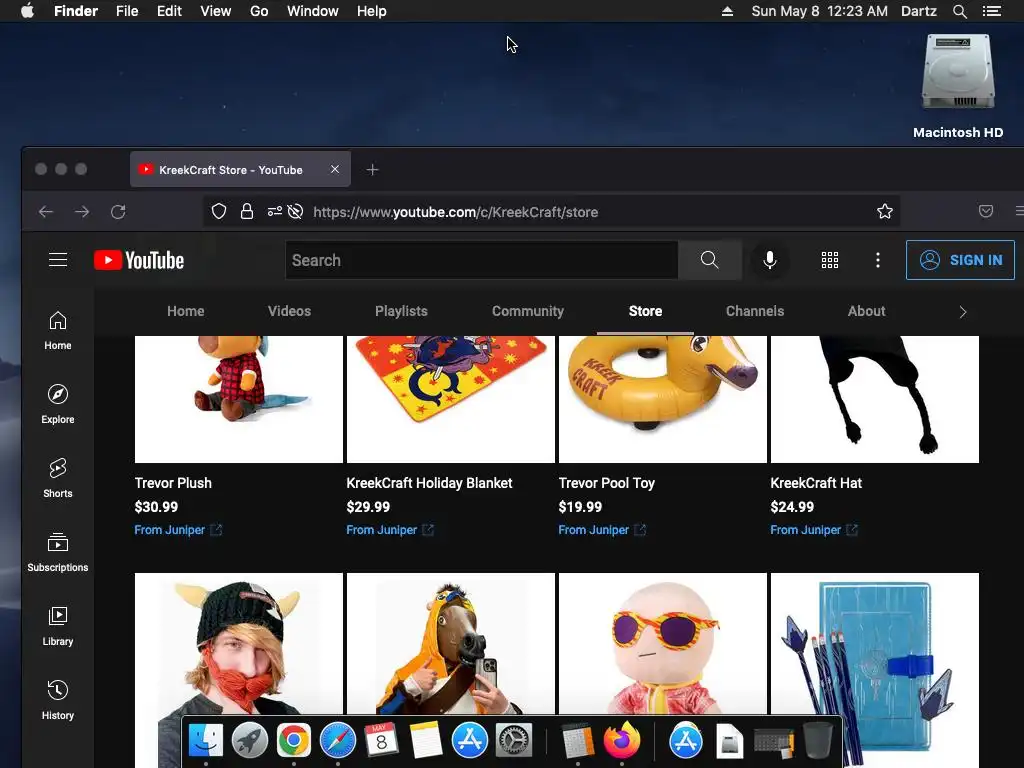Image resolution: width=1024 pixels, height=768 pixels.
Task: Open the KreekCraft Holiday Blanket image
Action: [x=451, y=399]
